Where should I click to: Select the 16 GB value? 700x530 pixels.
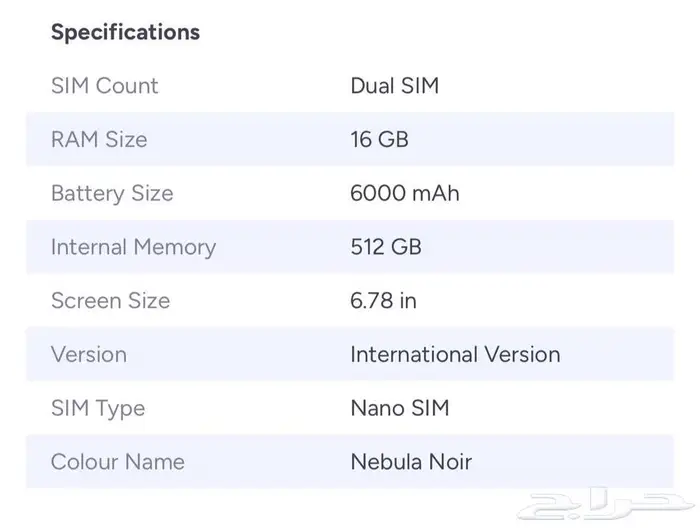[x=379, y=140]
